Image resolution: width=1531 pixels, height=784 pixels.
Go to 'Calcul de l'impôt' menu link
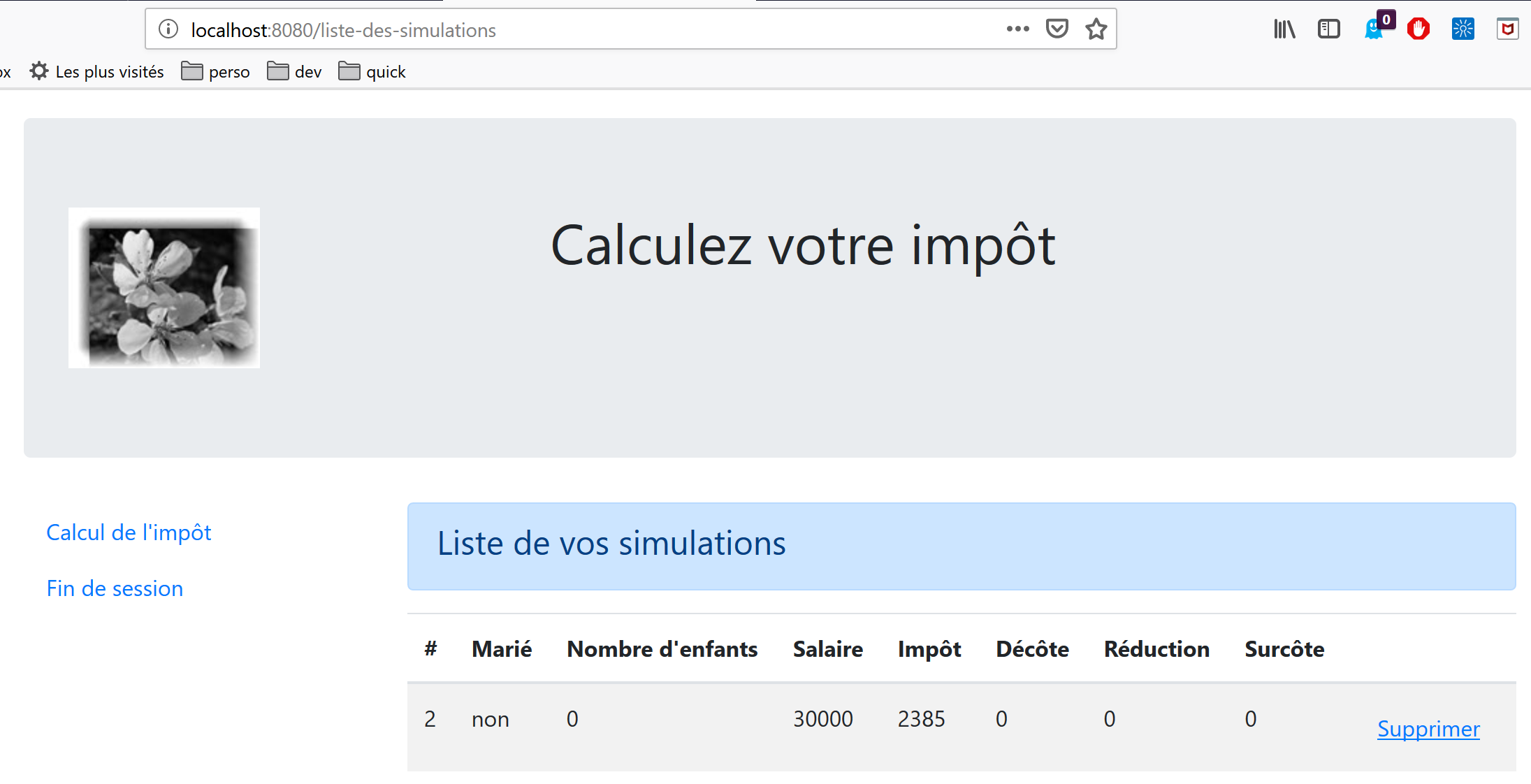pyautogui.click(x=129, y=532)
